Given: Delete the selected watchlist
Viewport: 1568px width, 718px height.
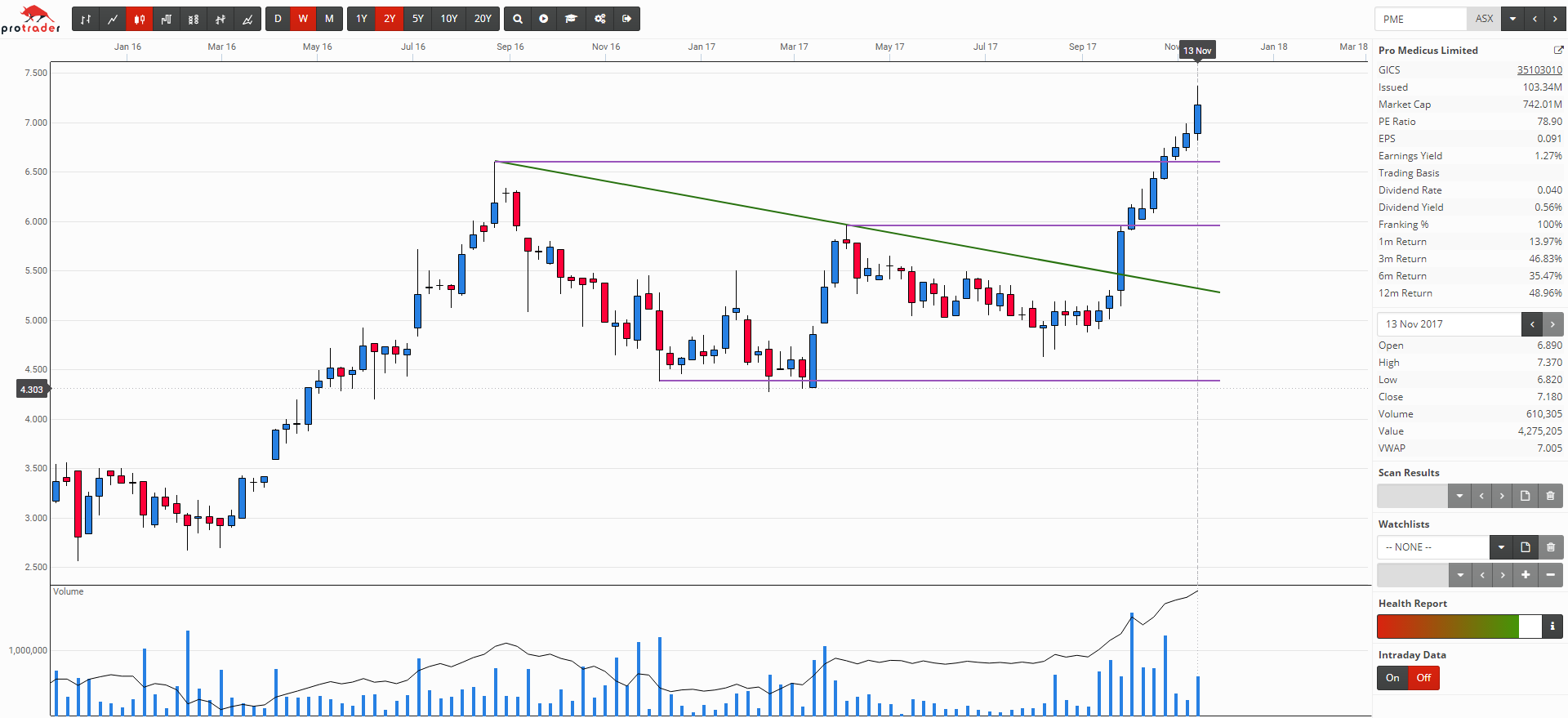Looking at the screenshot, I should 1551,547.
